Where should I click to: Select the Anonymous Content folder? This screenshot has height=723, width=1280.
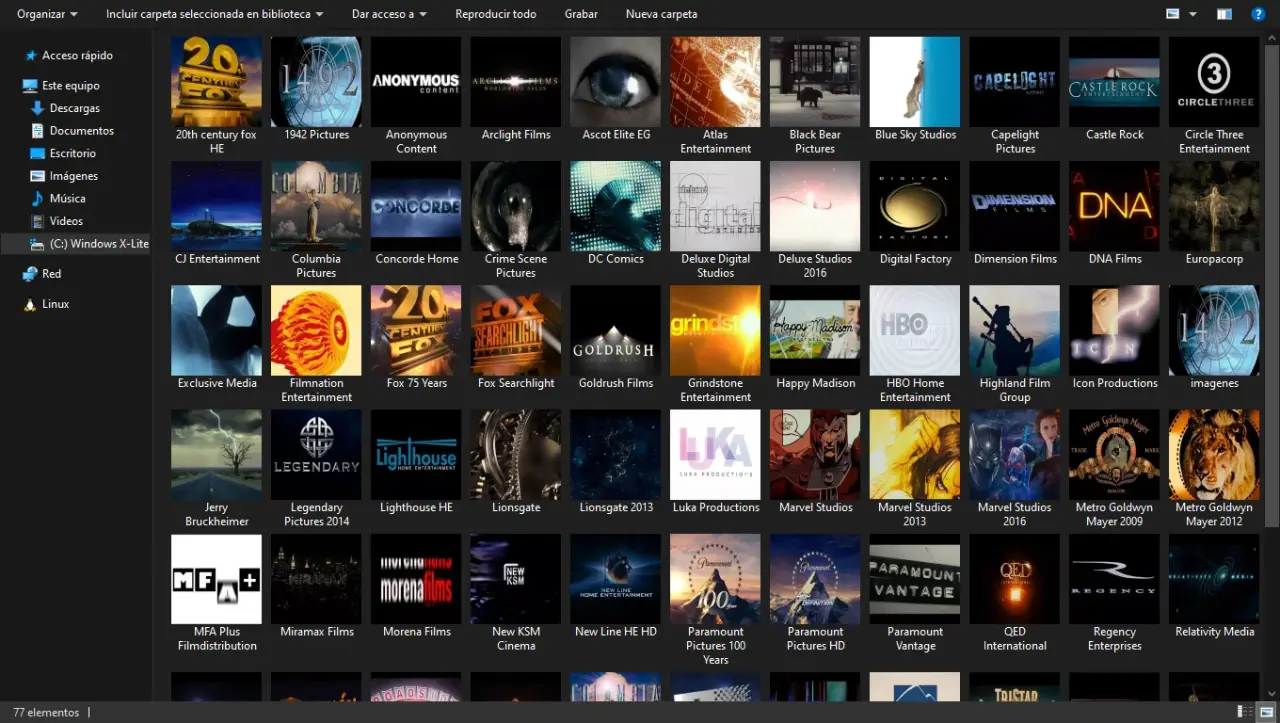click(x=416, y=96)
